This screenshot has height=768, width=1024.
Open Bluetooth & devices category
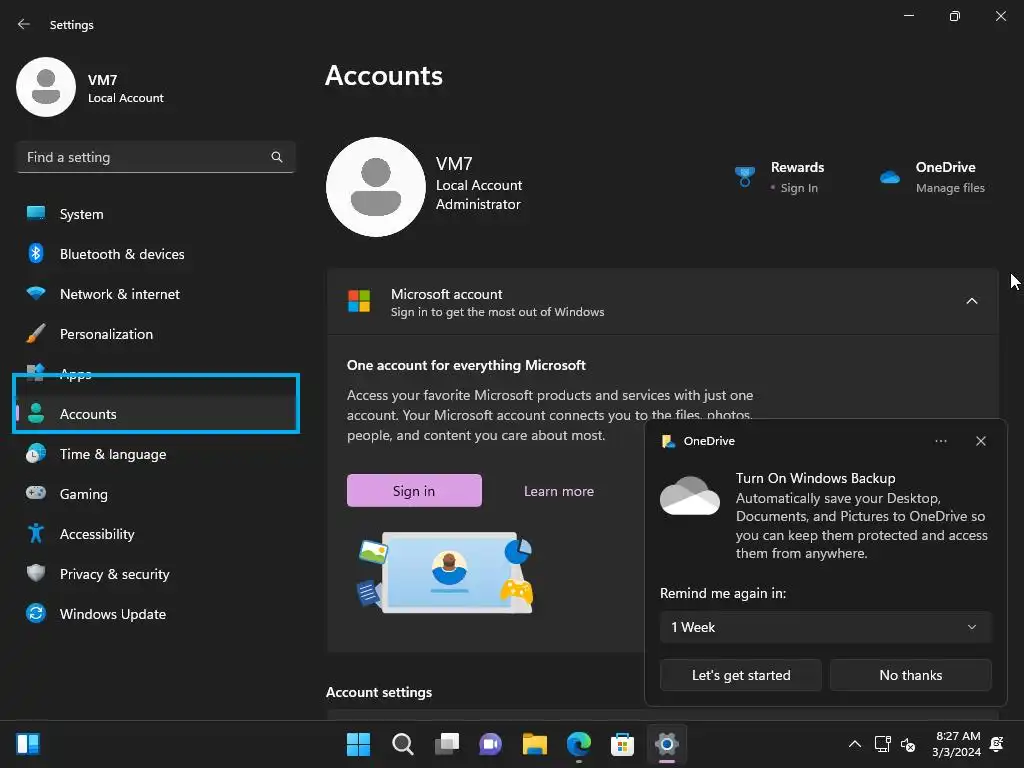155,253
